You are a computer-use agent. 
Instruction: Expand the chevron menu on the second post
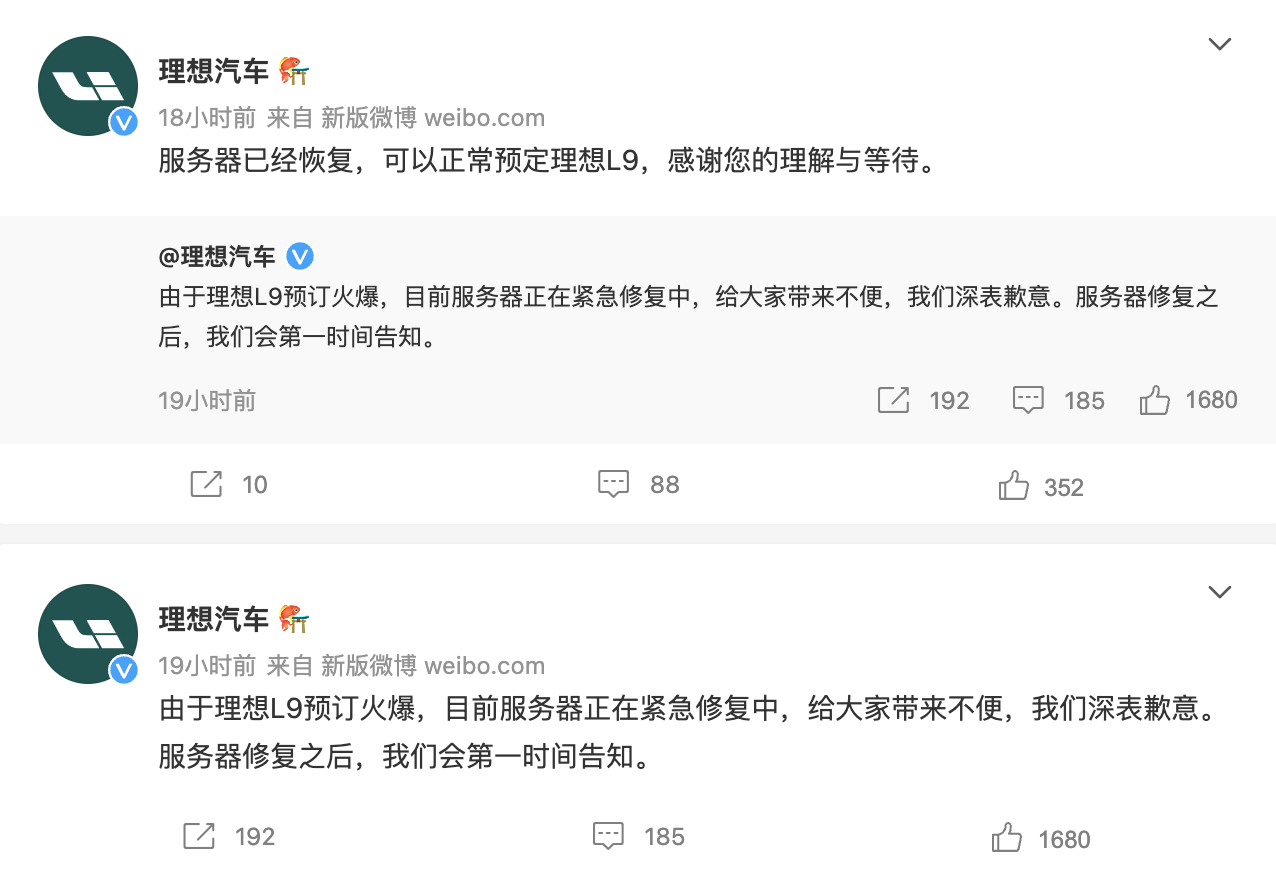click(1219, 592)
